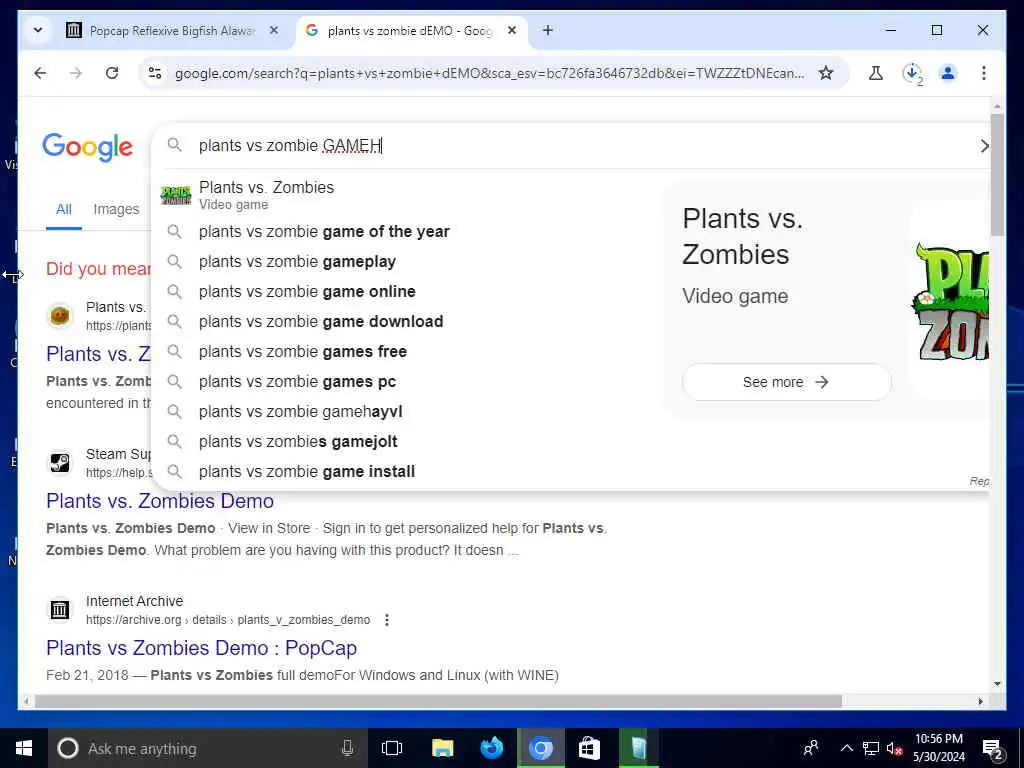Viewport: 1024px width, 768px height.
Task: Click the horizontal scrollbar thumb
Action: coord(438,701)
